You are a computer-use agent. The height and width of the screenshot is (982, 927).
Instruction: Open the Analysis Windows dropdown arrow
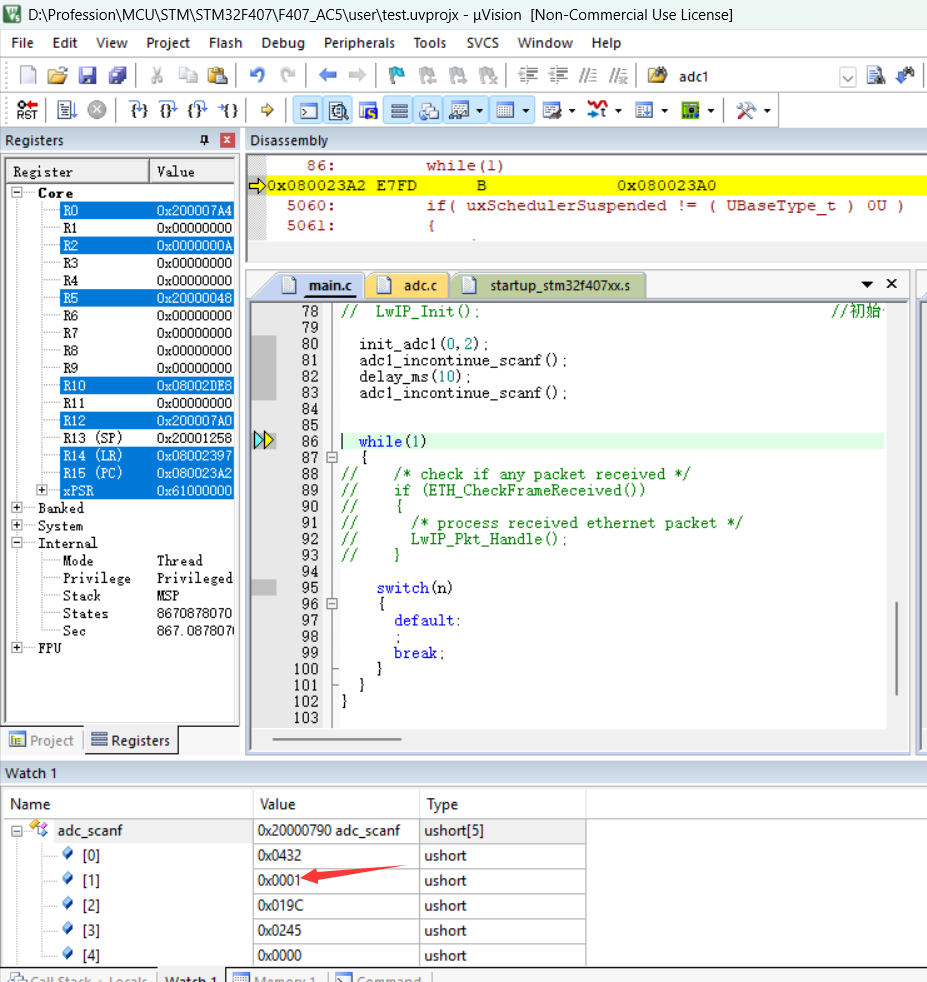(x=618, y=111)
